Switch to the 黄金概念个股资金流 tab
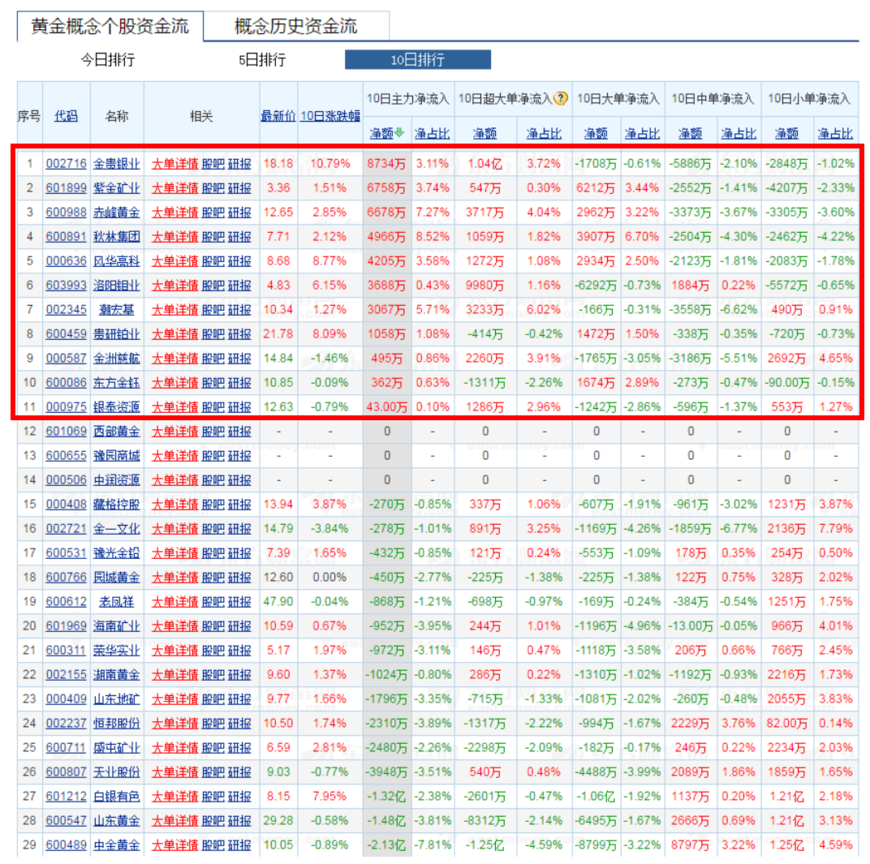 click(x=110, y=26)
